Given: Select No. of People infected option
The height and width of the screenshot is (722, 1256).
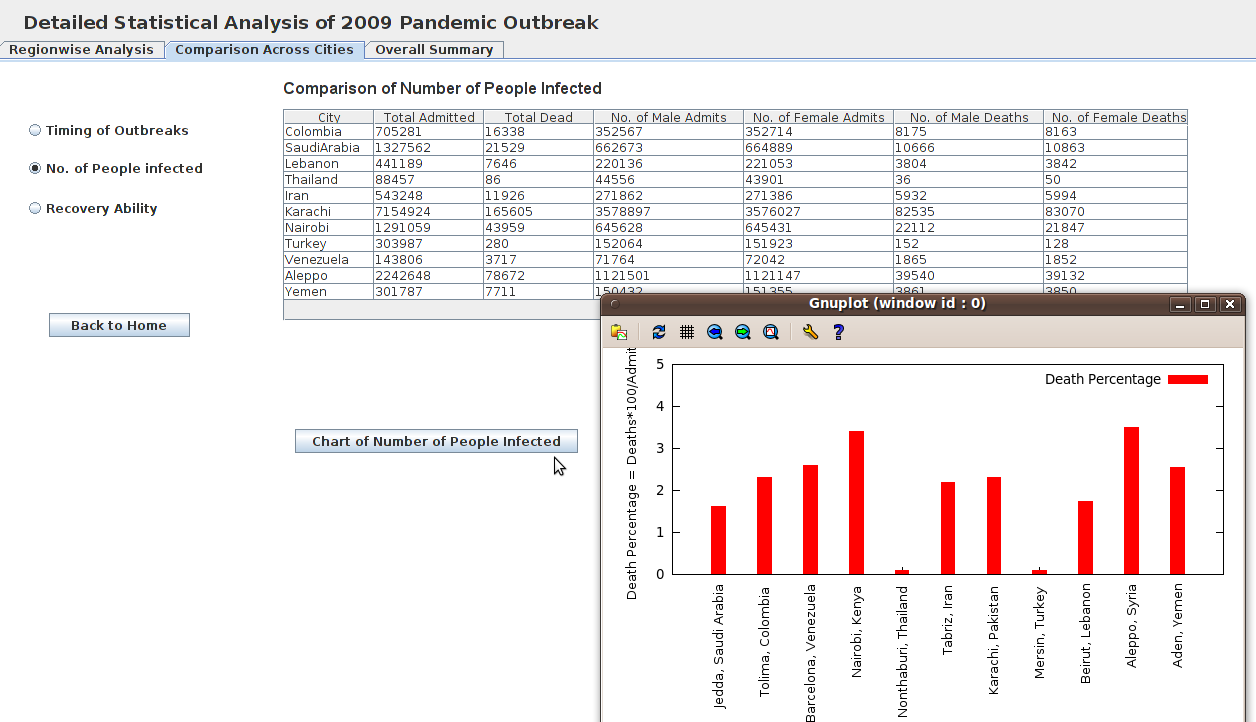Looking at the screenshot, I should 36,168.
